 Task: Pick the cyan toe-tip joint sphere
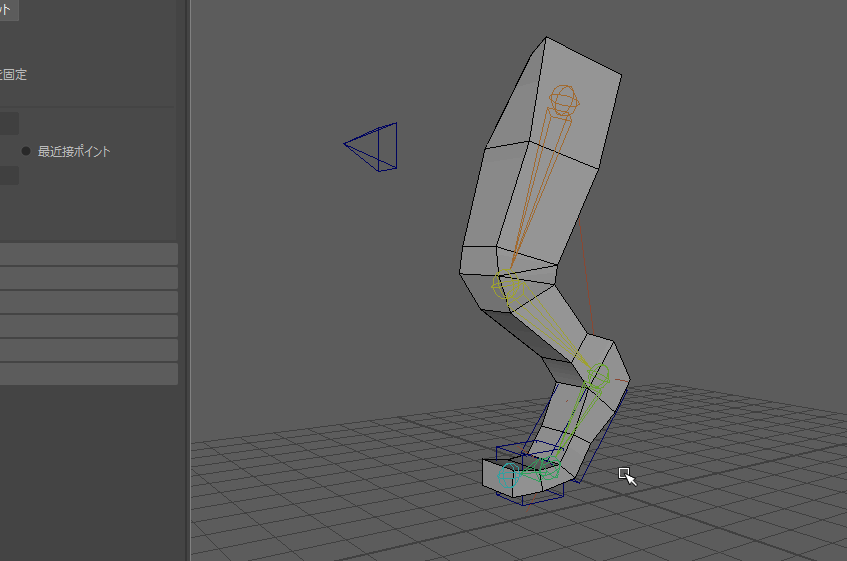pyautogui.click(x=509, y=476)
